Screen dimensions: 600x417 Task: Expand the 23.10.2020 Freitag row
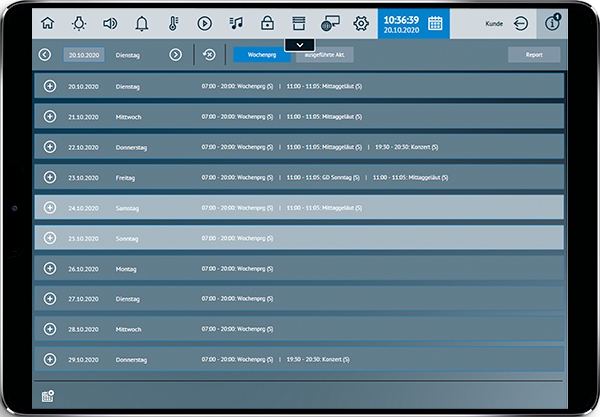pyautogui.click(x=50, y=177)
